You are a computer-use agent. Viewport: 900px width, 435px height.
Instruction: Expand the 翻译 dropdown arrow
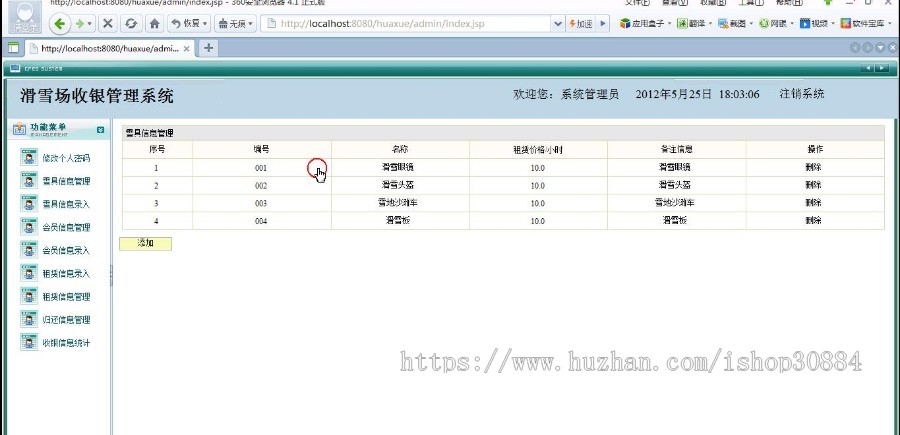(710, 24)
